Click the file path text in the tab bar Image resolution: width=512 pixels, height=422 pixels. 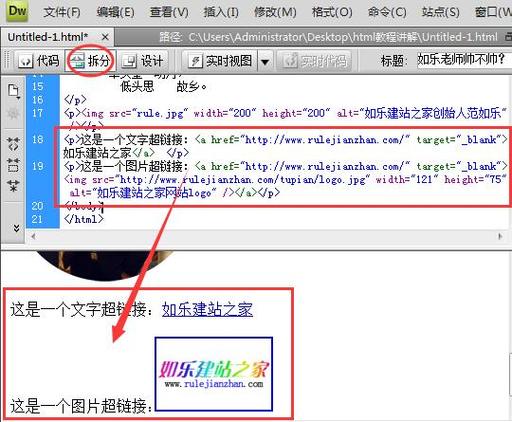pos(328,37)
